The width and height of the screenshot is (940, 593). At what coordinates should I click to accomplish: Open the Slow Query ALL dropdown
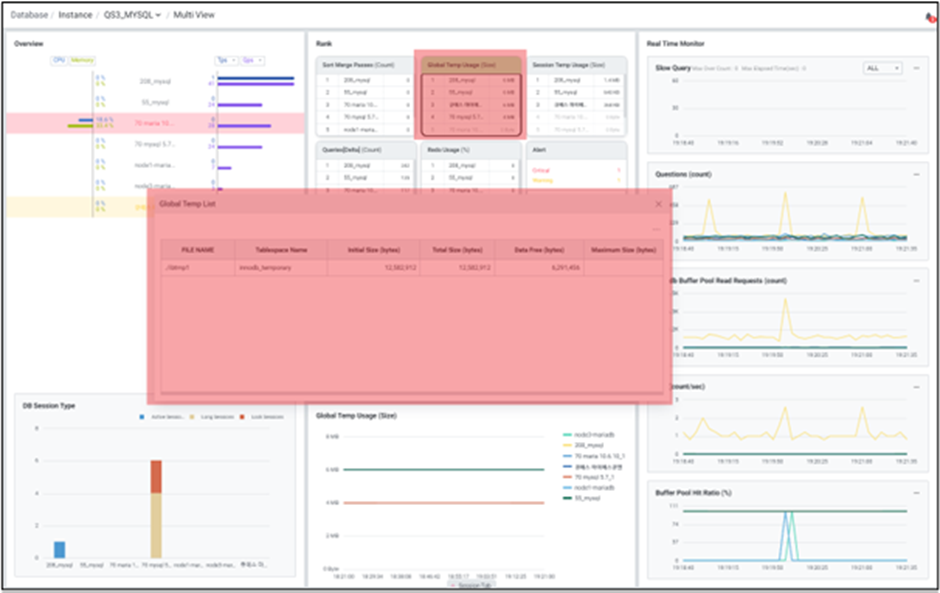pyautogui.click(x=882, y=68)
